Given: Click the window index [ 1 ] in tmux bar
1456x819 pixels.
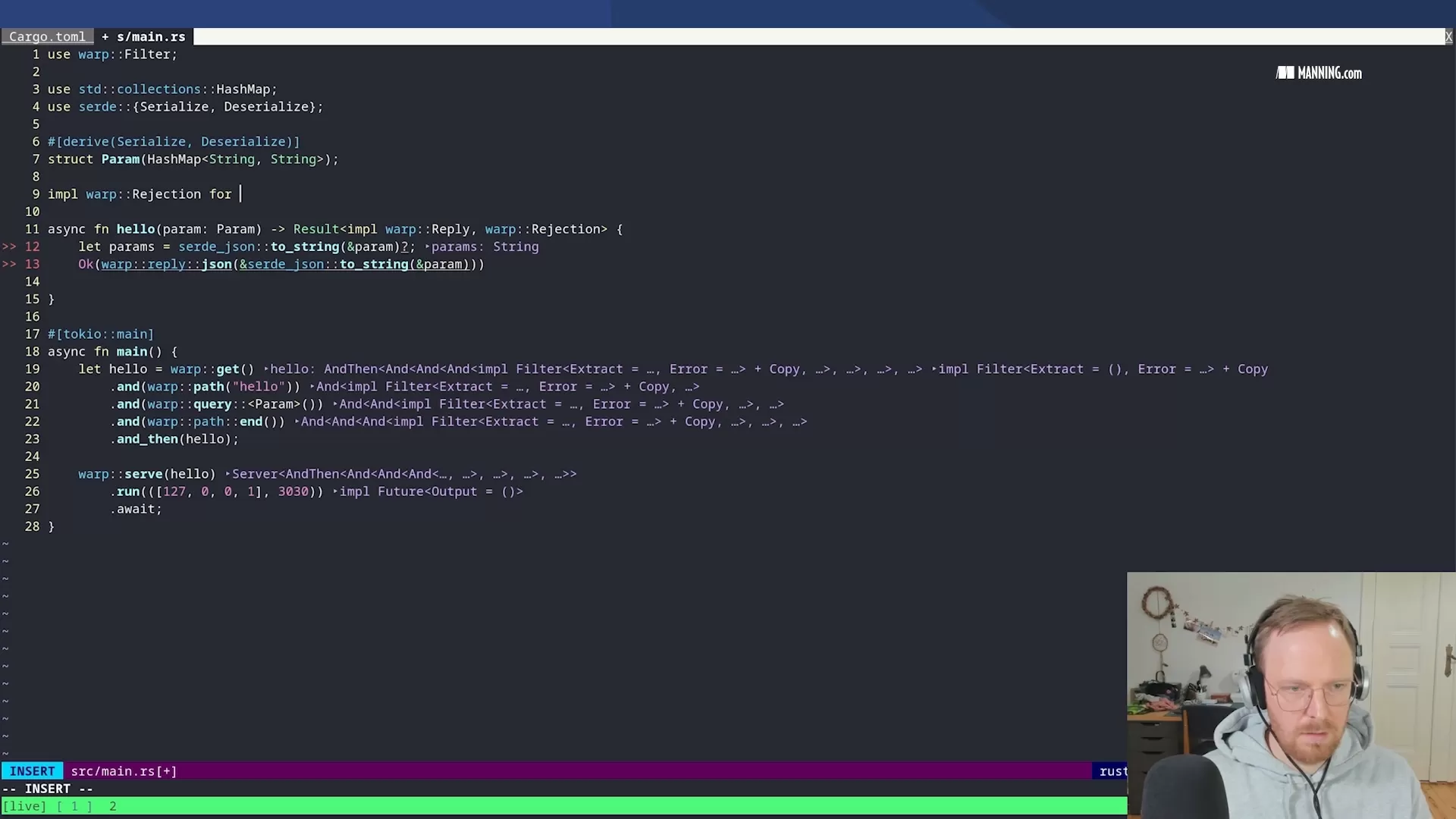Looking at the screenshot, I should [74, 806].
